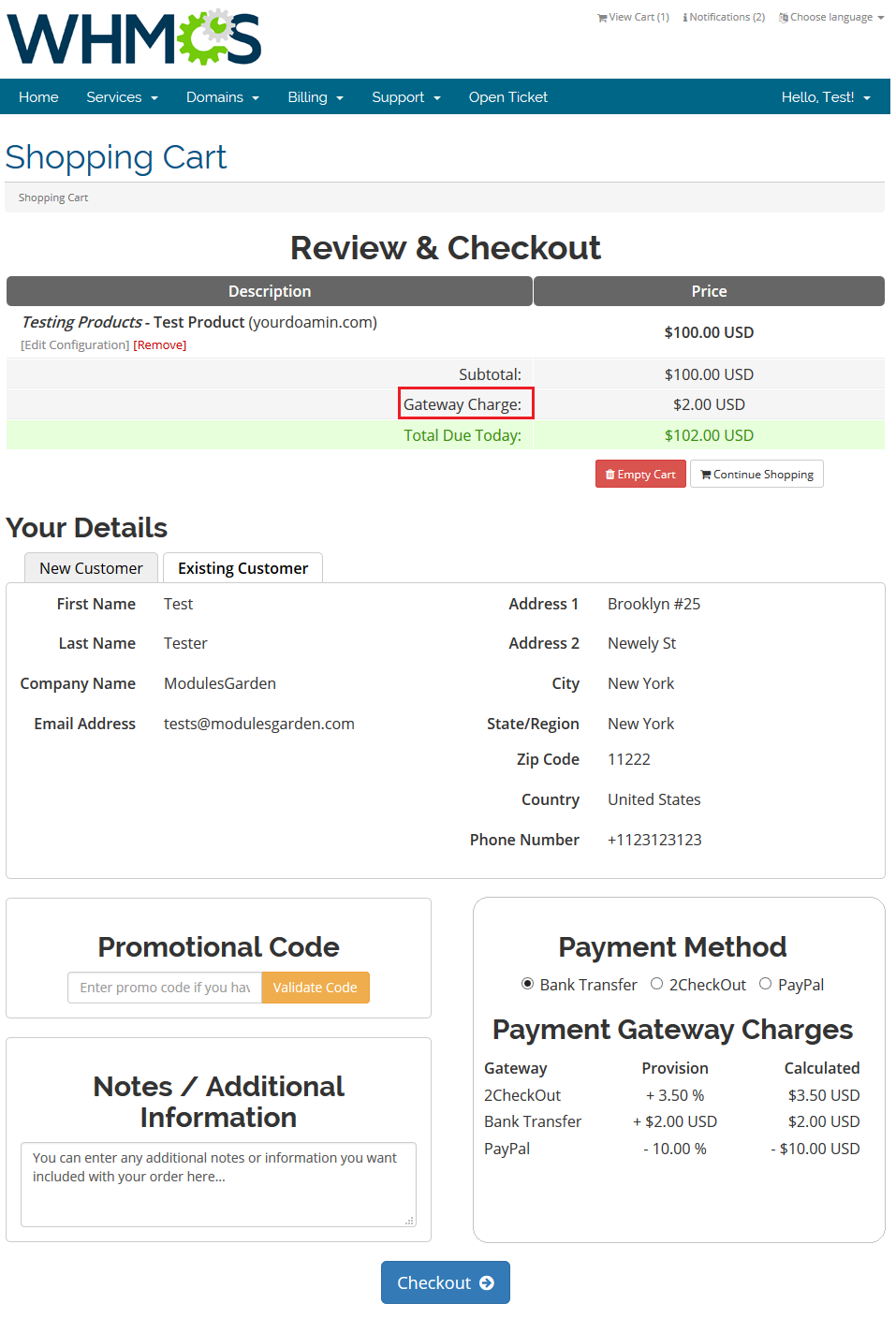
Task: Focus the promo code input field
Action: pos(165,988)
